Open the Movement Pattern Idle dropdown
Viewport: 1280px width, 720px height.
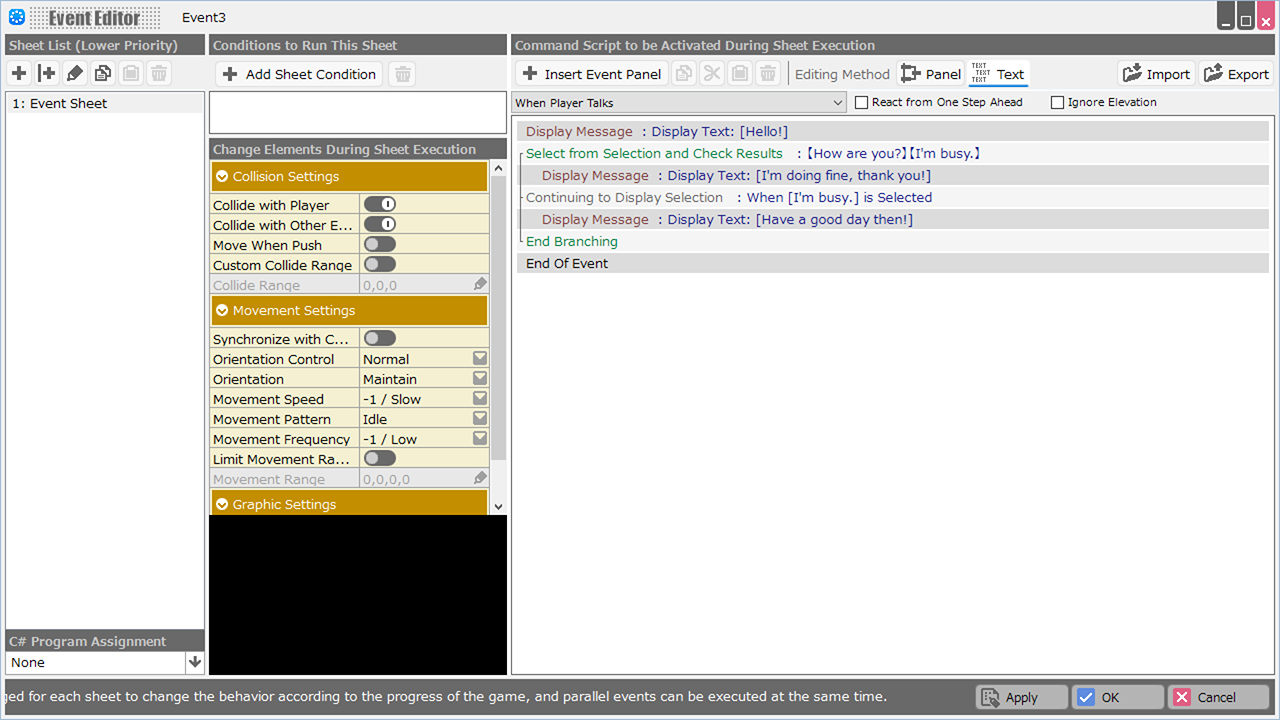[480, 419]
